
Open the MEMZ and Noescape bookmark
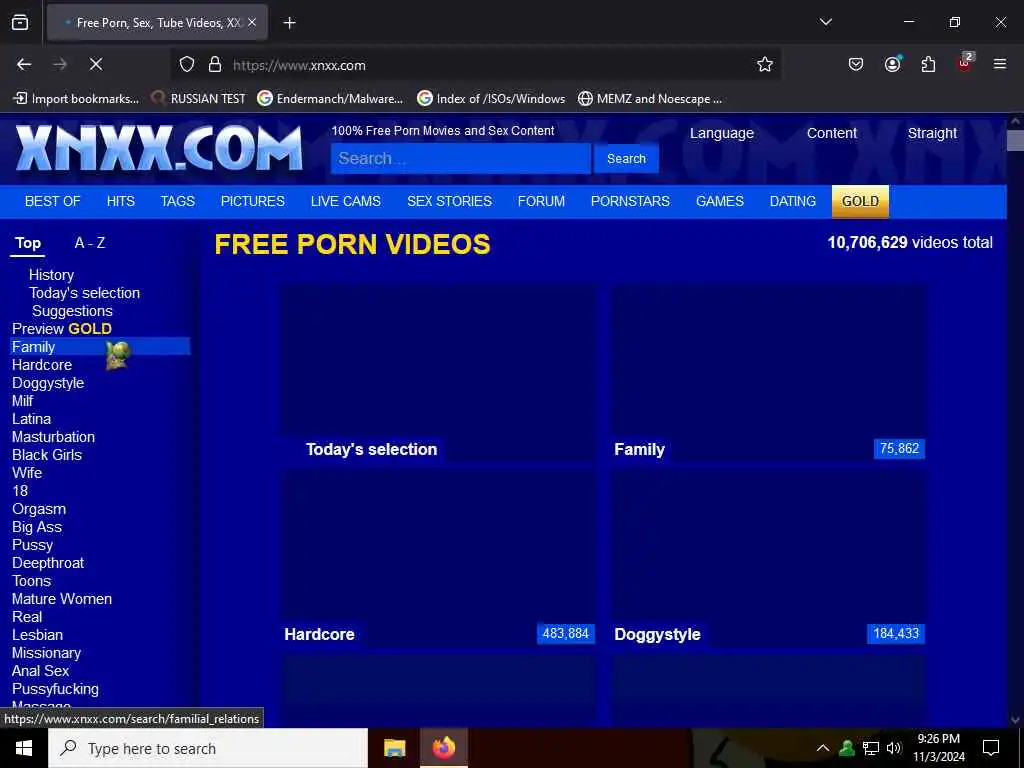click(650, 99)
